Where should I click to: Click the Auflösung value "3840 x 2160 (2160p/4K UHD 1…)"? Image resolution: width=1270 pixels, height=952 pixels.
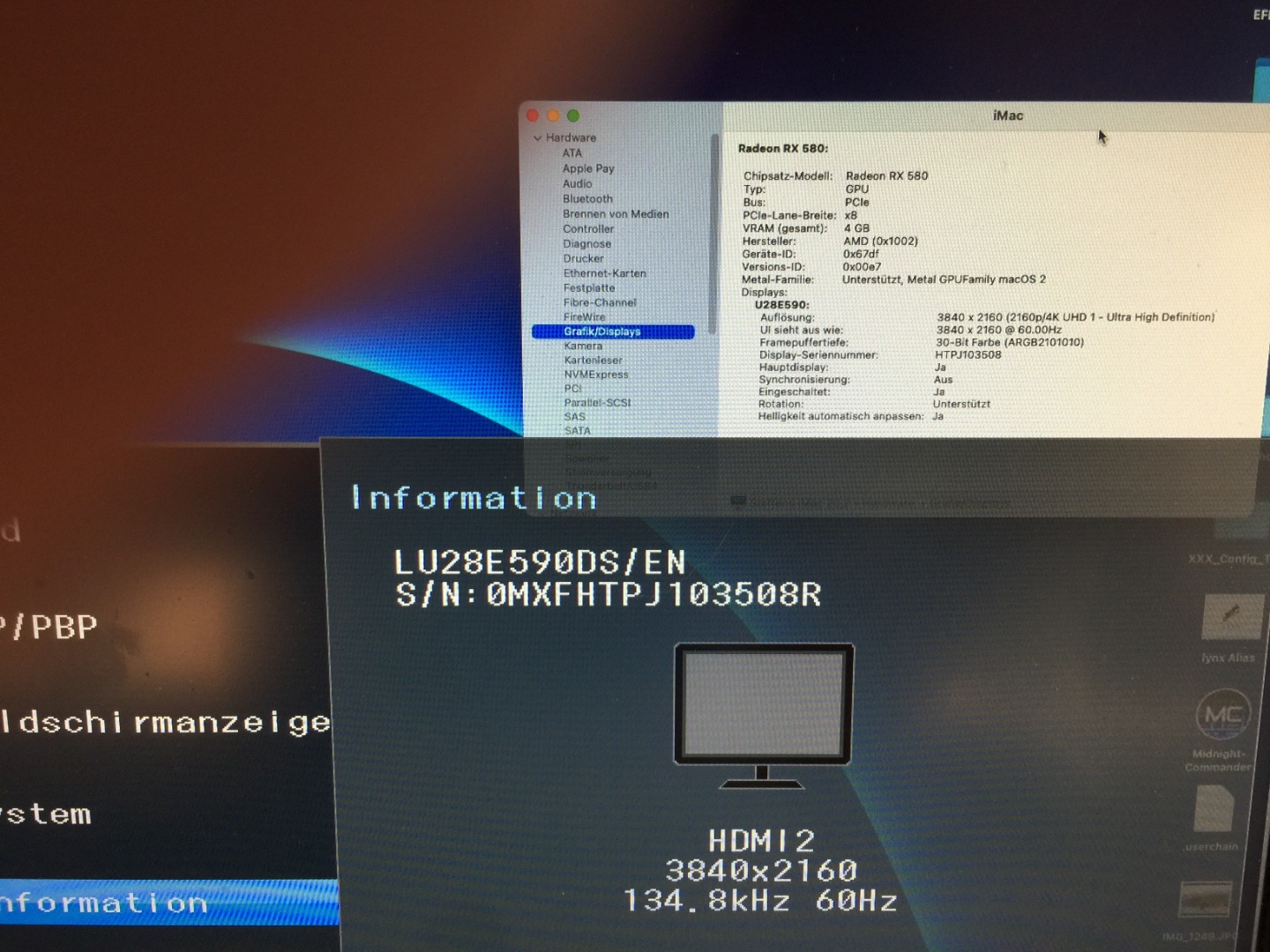tap(1076, 317)
